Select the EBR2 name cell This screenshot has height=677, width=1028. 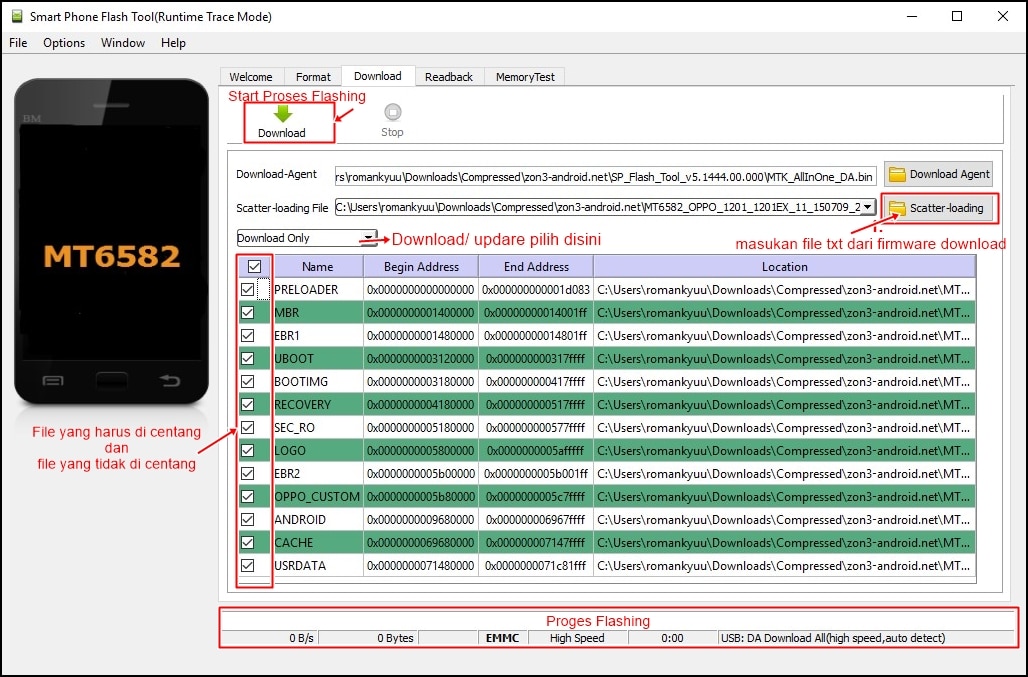[318, 473]
